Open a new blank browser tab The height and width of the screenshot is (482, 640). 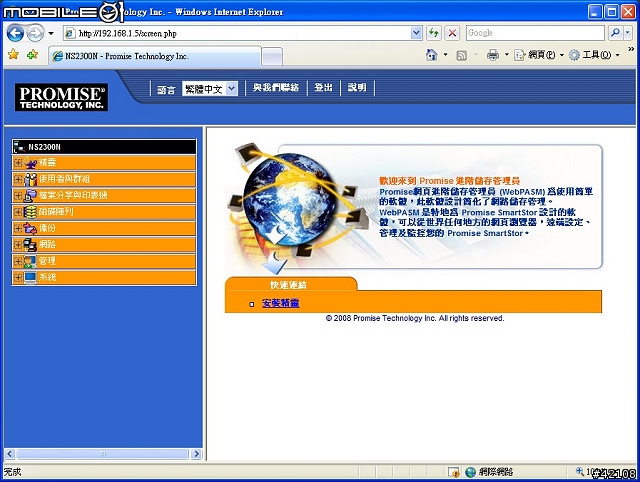(272, 57)
